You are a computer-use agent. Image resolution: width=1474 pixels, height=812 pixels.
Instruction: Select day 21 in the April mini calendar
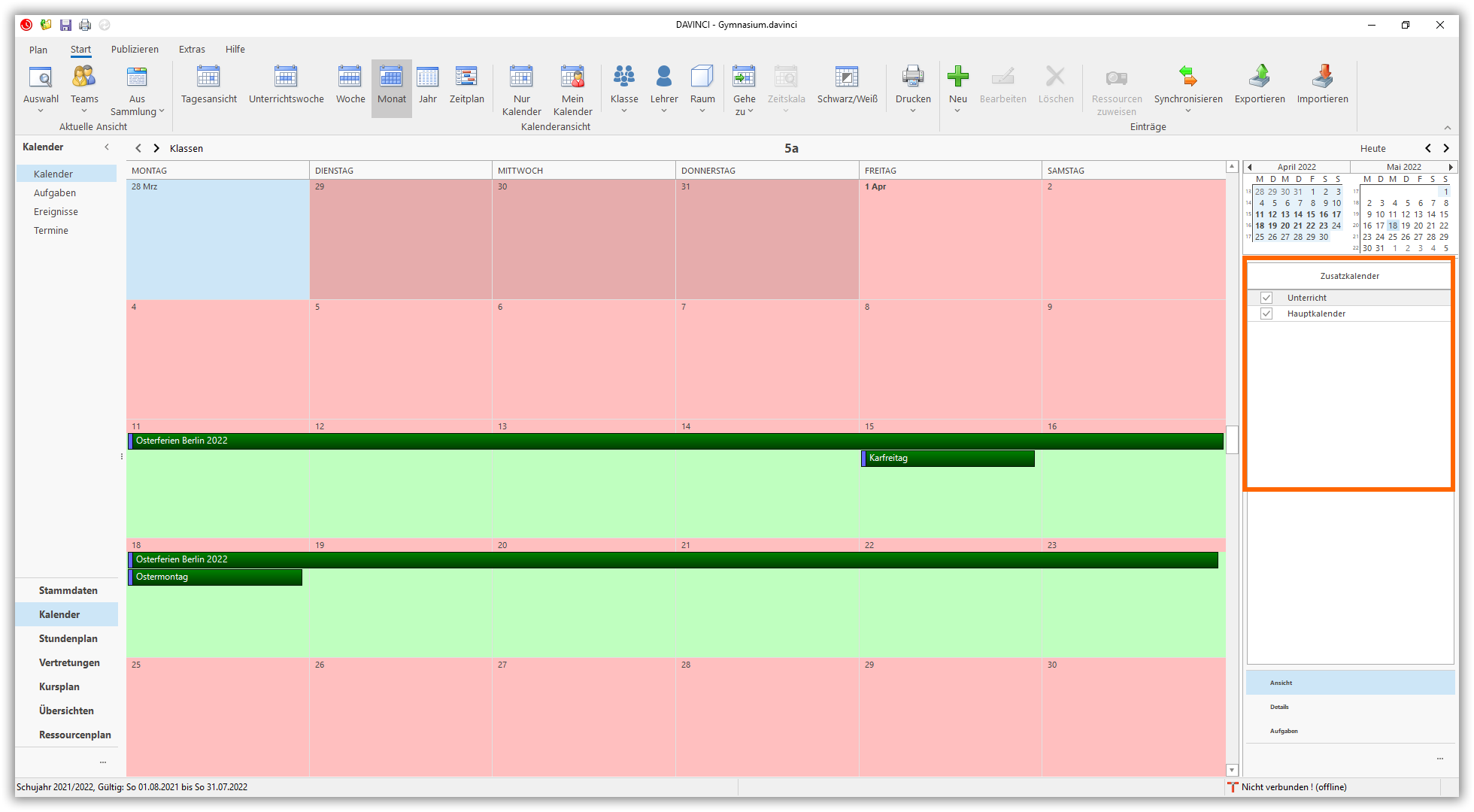[1298, 225]
